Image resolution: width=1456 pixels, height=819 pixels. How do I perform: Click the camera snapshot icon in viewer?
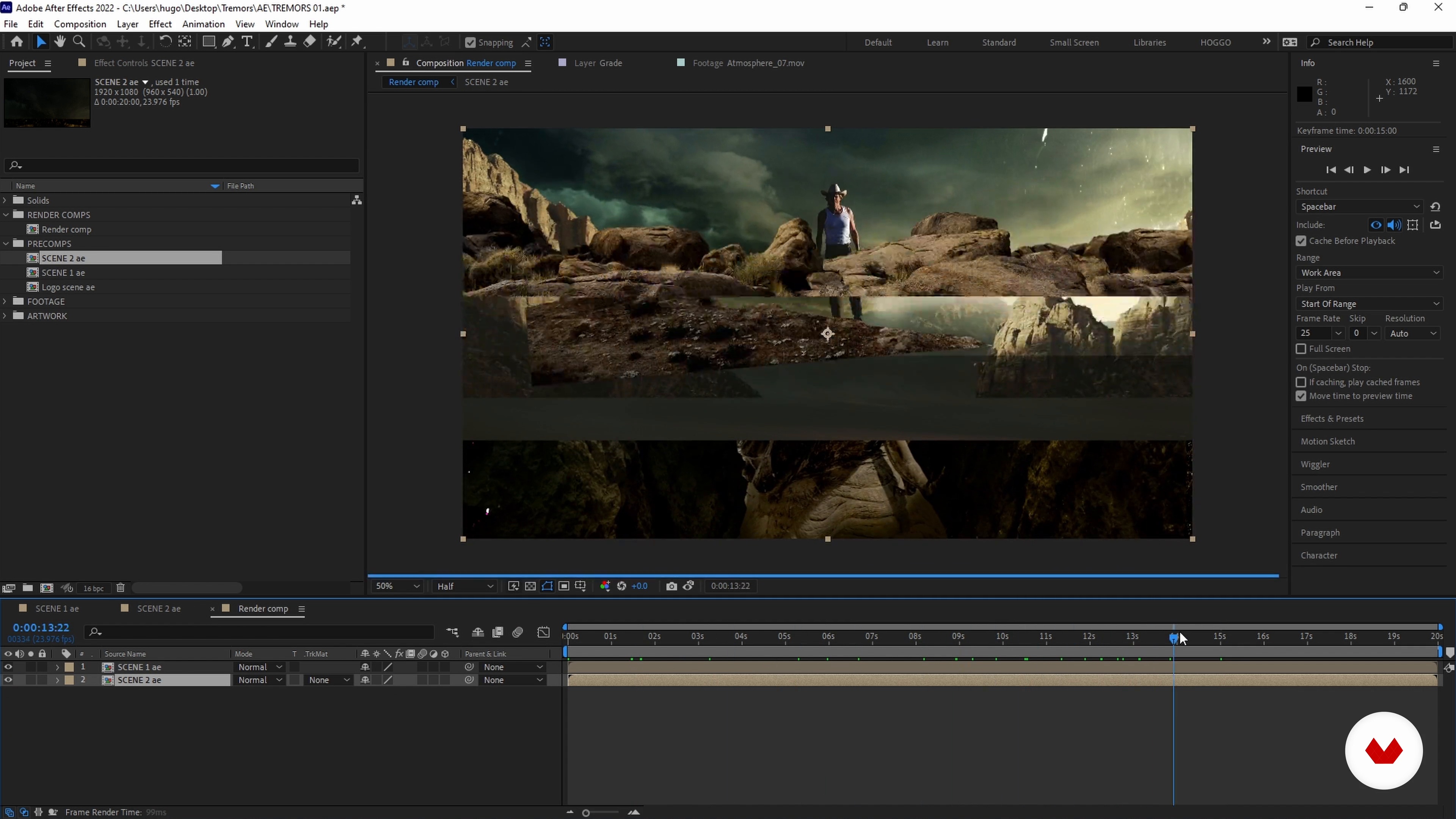671,586
